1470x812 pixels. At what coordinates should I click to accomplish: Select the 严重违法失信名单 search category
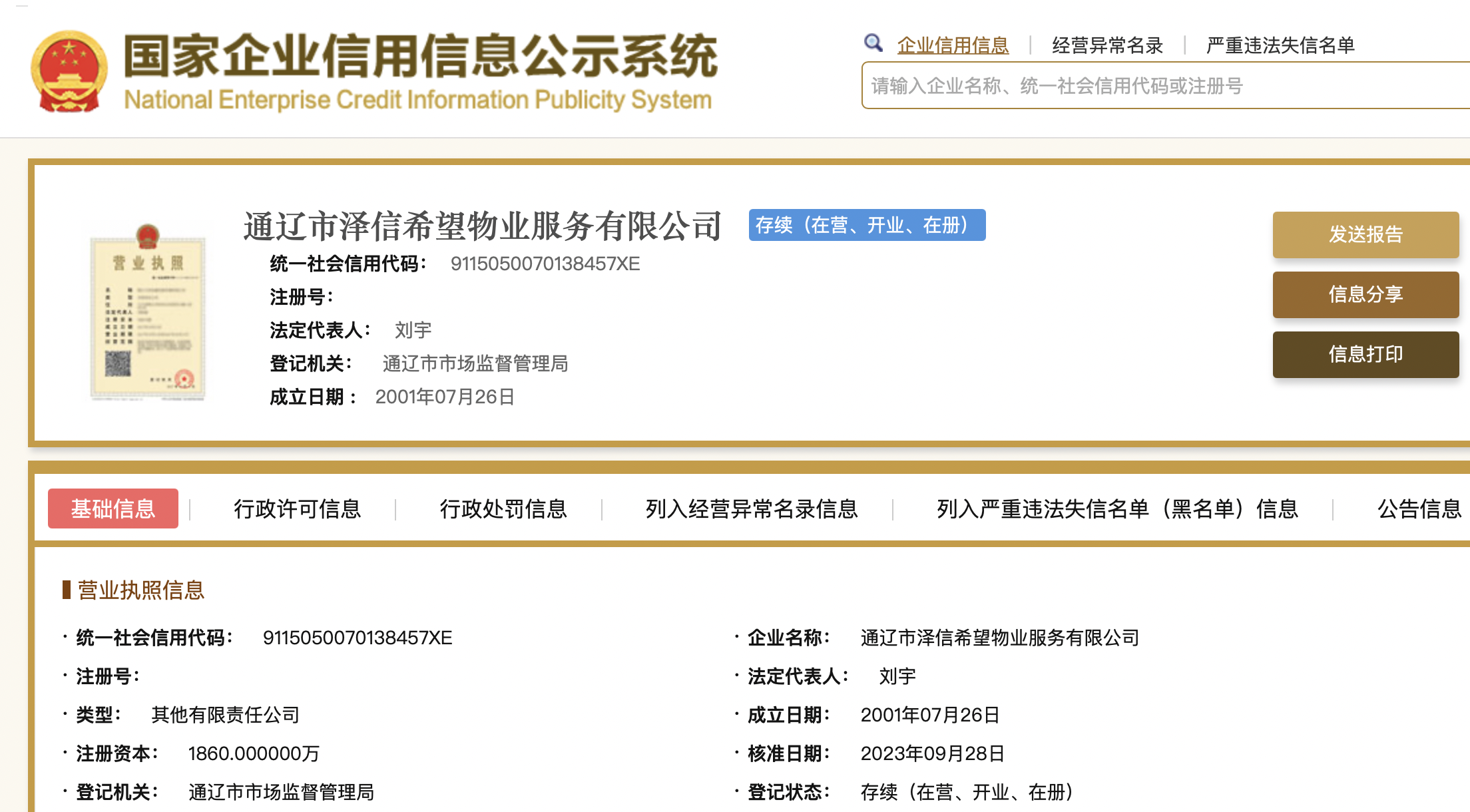pyautogui.click(x=1280, y=45)
